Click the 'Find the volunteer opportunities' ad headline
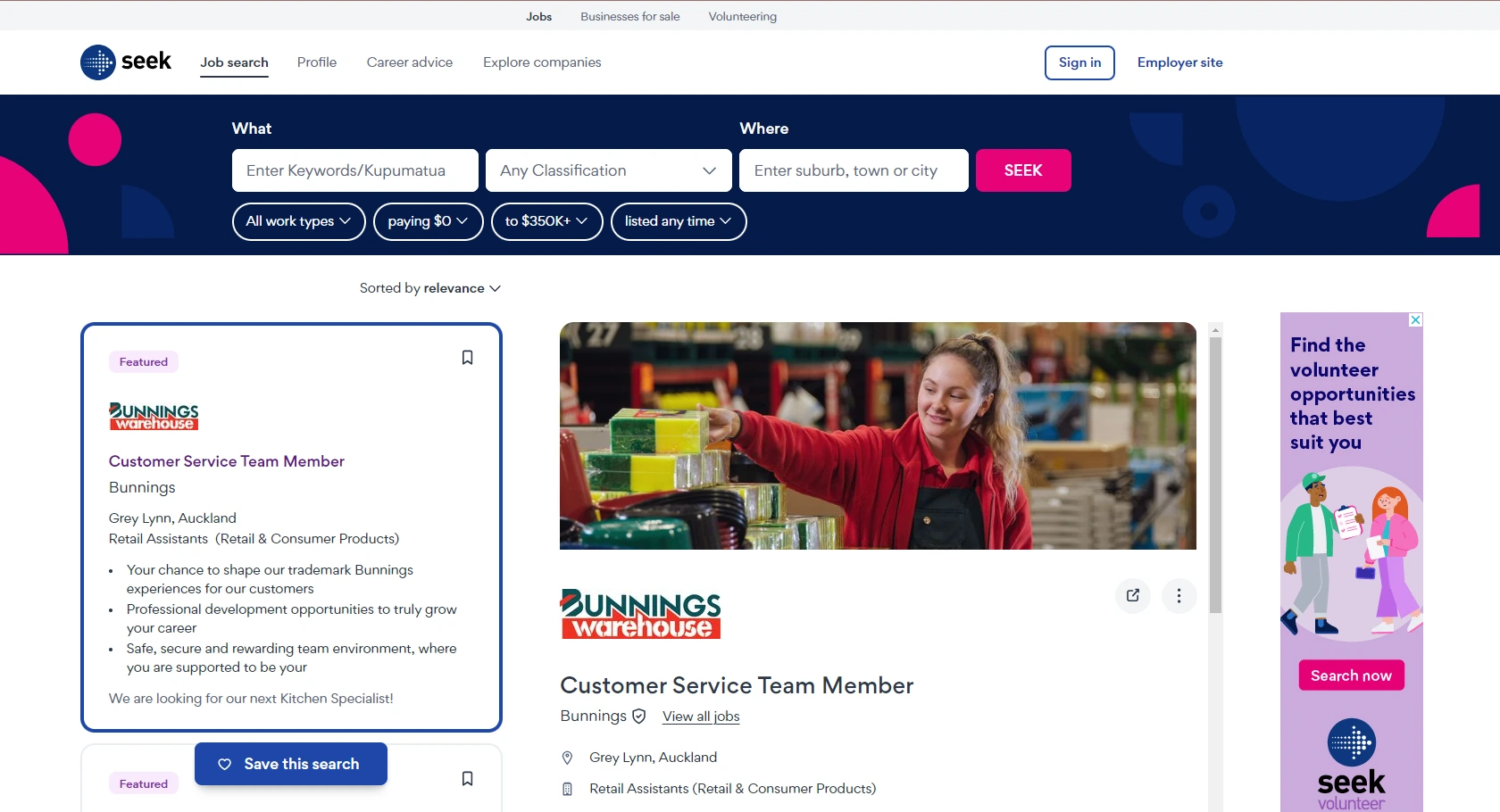The image size is (1500, 812). (1352, 394)
